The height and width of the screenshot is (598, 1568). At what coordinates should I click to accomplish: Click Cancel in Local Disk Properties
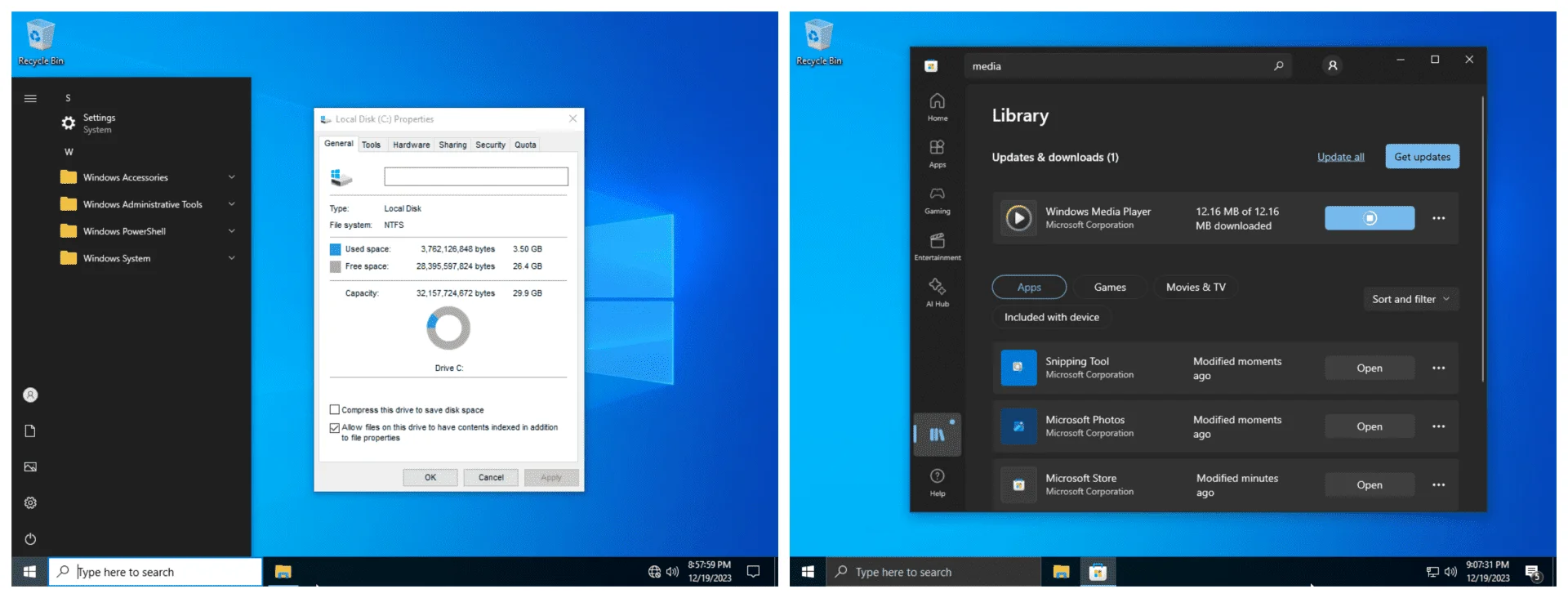(491, 477)
